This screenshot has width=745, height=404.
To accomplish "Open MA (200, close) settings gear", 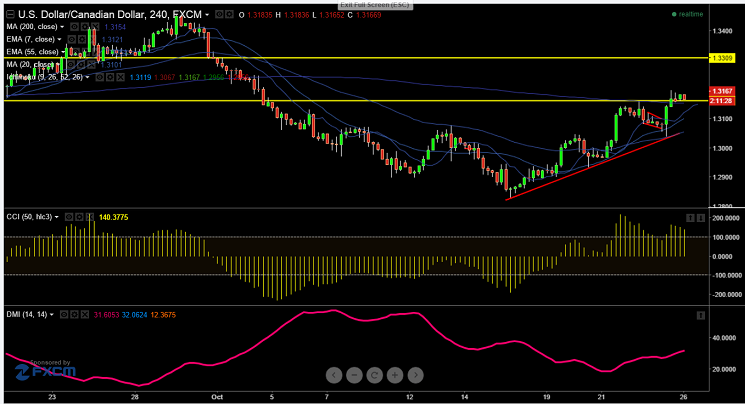I will click(x=85, y=27).
